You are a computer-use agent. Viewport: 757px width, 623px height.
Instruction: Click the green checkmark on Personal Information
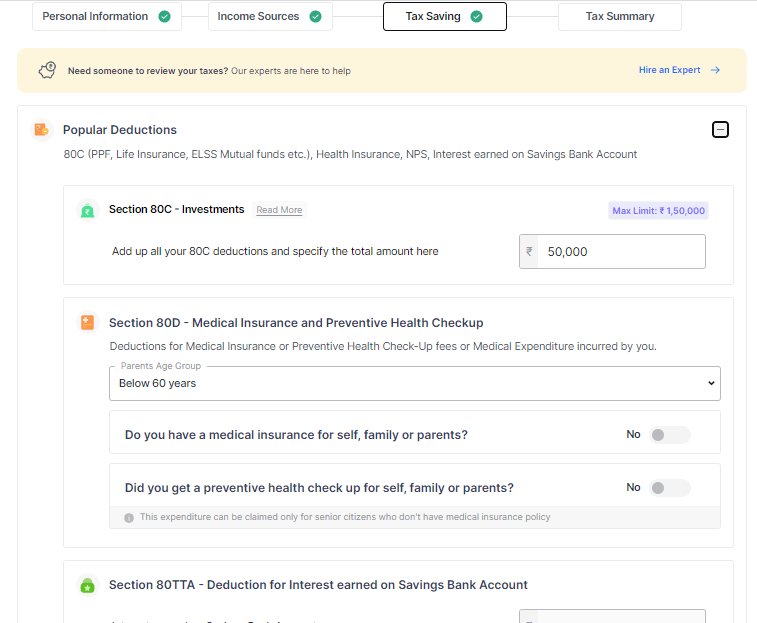[164, 17]
